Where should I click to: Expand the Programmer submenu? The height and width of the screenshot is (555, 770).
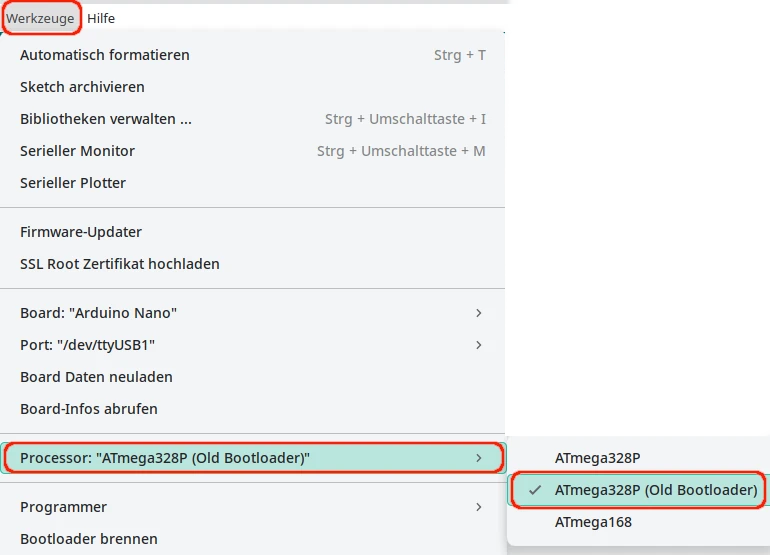(x=63, y=507)
